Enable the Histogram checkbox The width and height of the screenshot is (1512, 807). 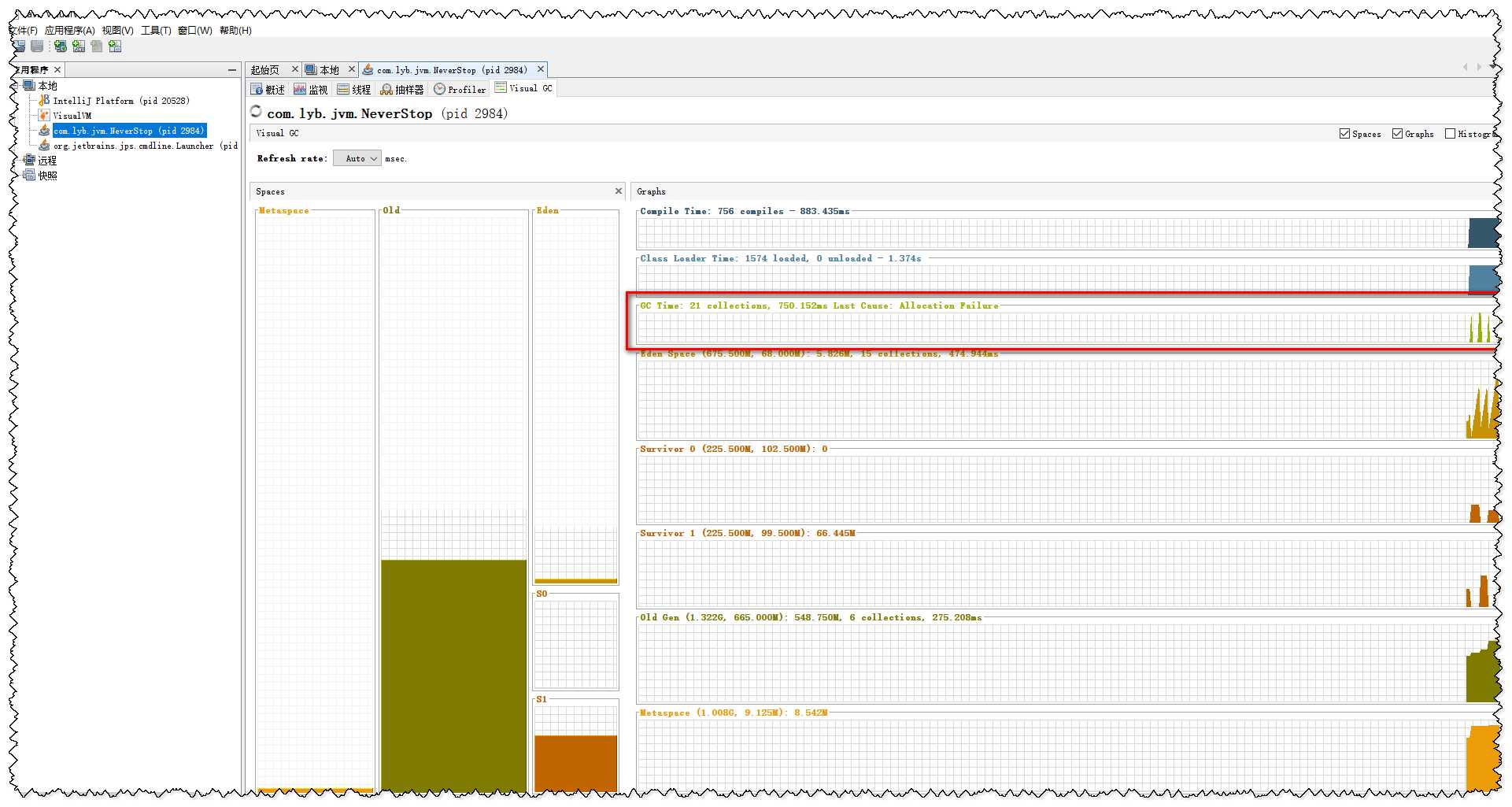click(x=1451, y=134)
